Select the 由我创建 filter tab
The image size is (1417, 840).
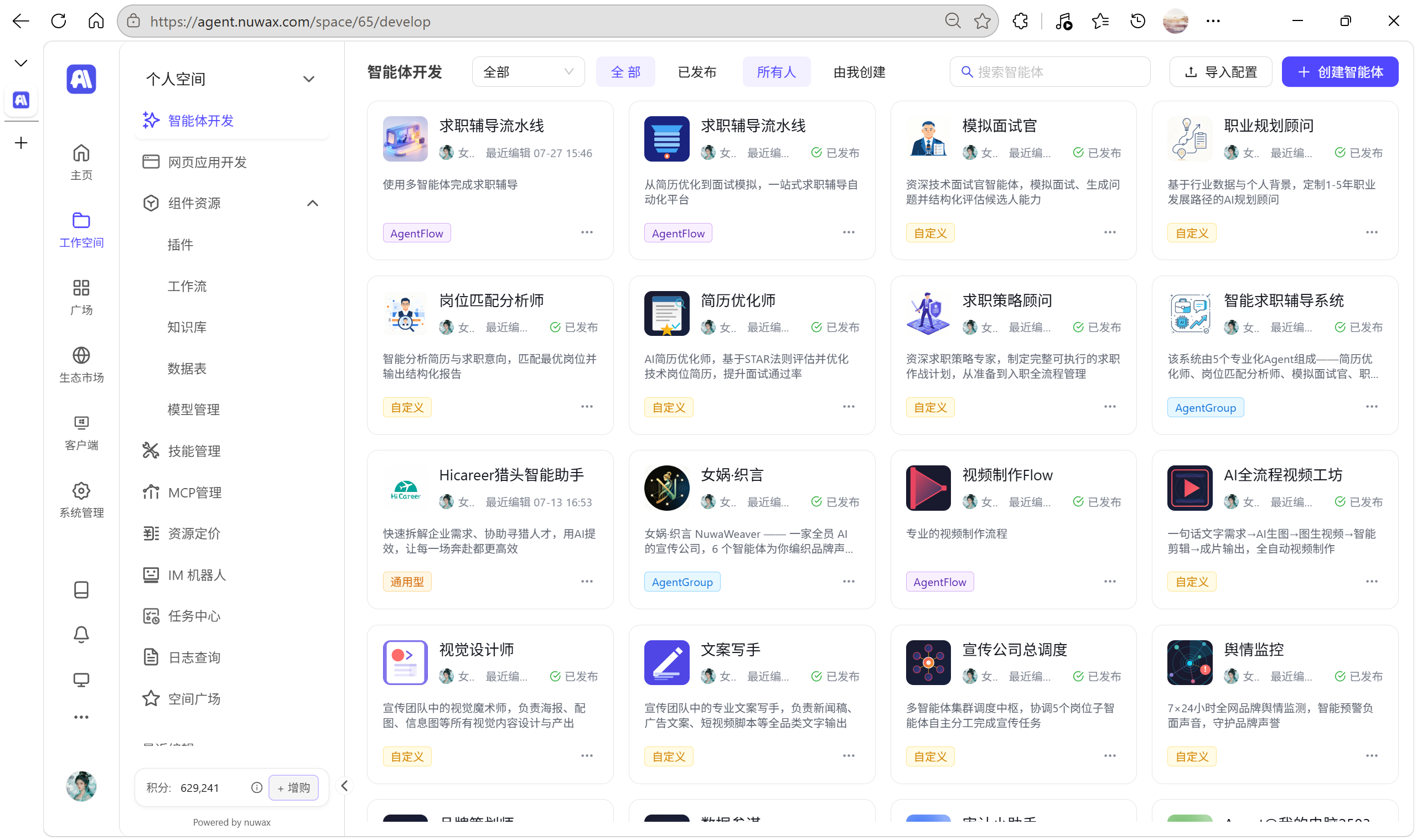(x=859, y=72)
